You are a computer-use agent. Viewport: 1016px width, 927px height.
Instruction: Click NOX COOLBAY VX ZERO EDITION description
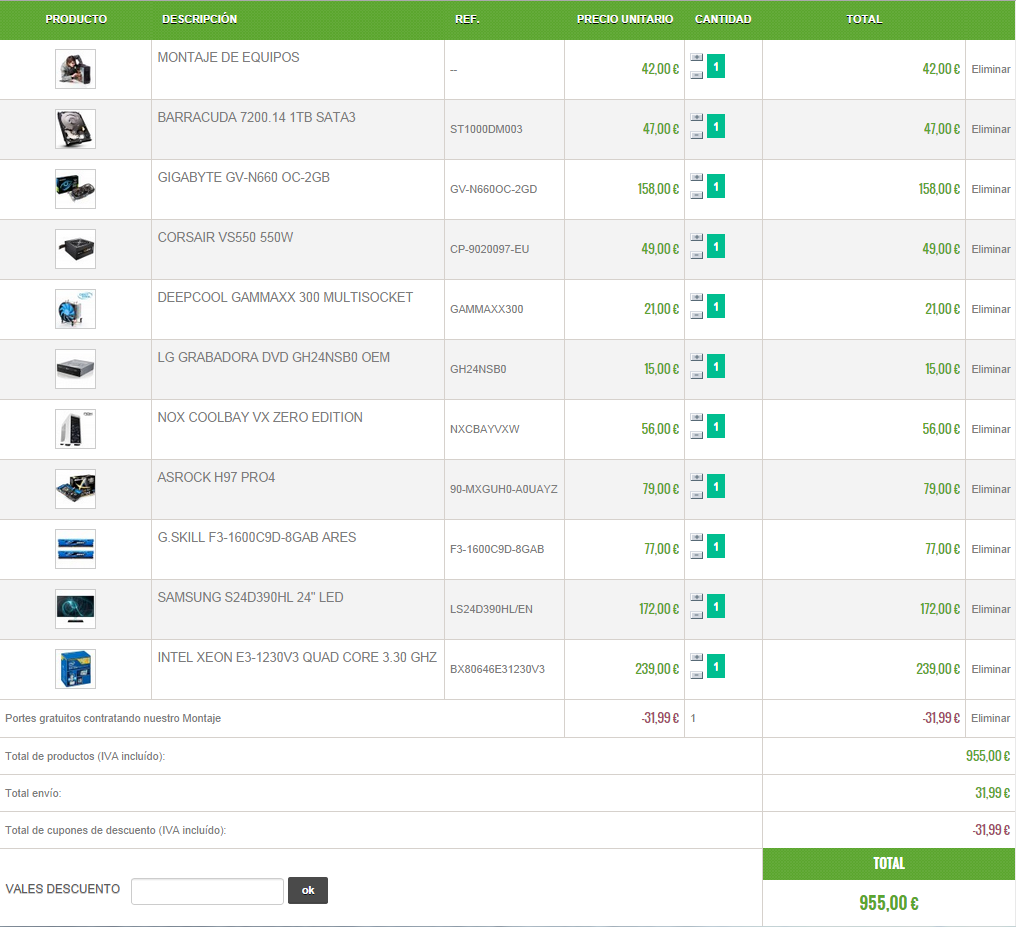[x=260, y=418]
